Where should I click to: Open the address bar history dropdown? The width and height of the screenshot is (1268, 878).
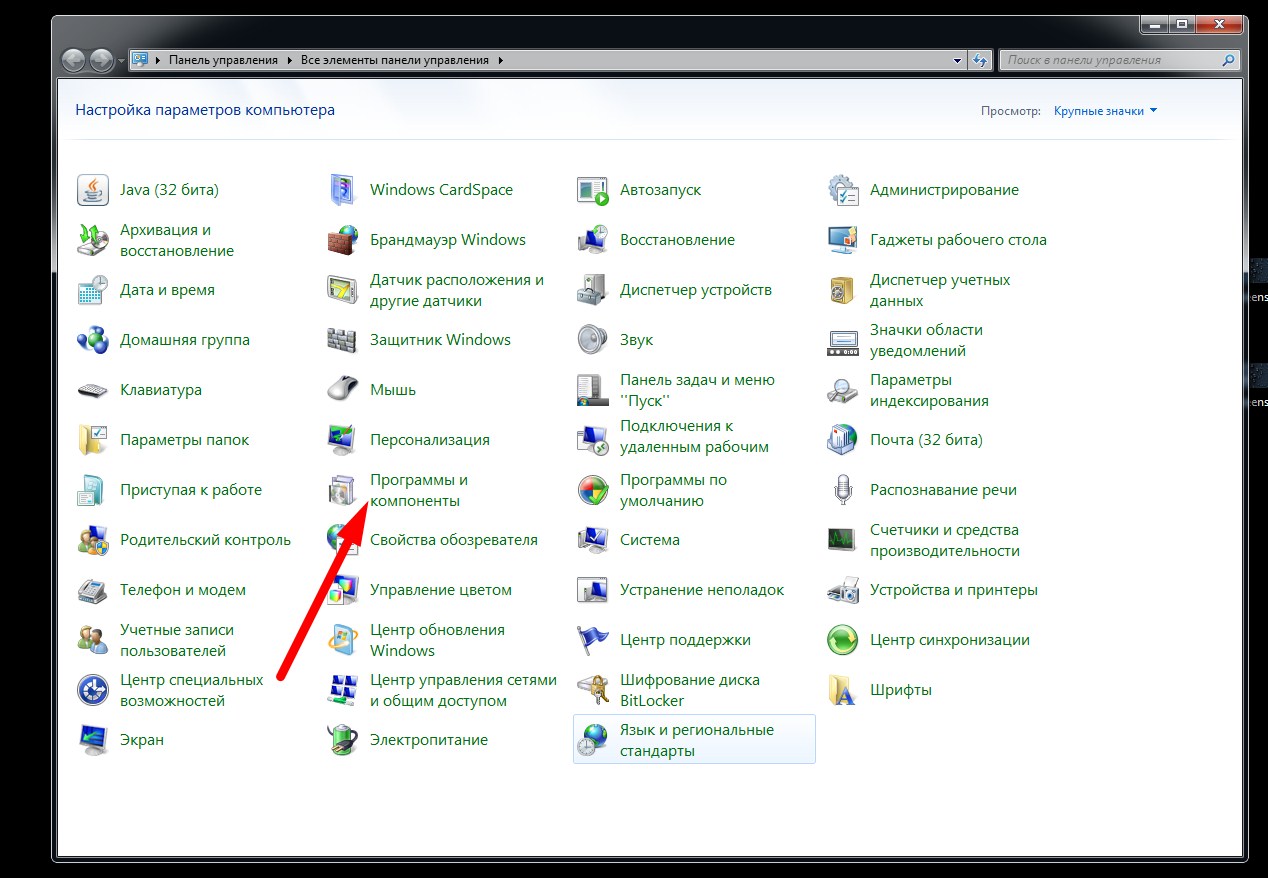[x=957, y=59]
